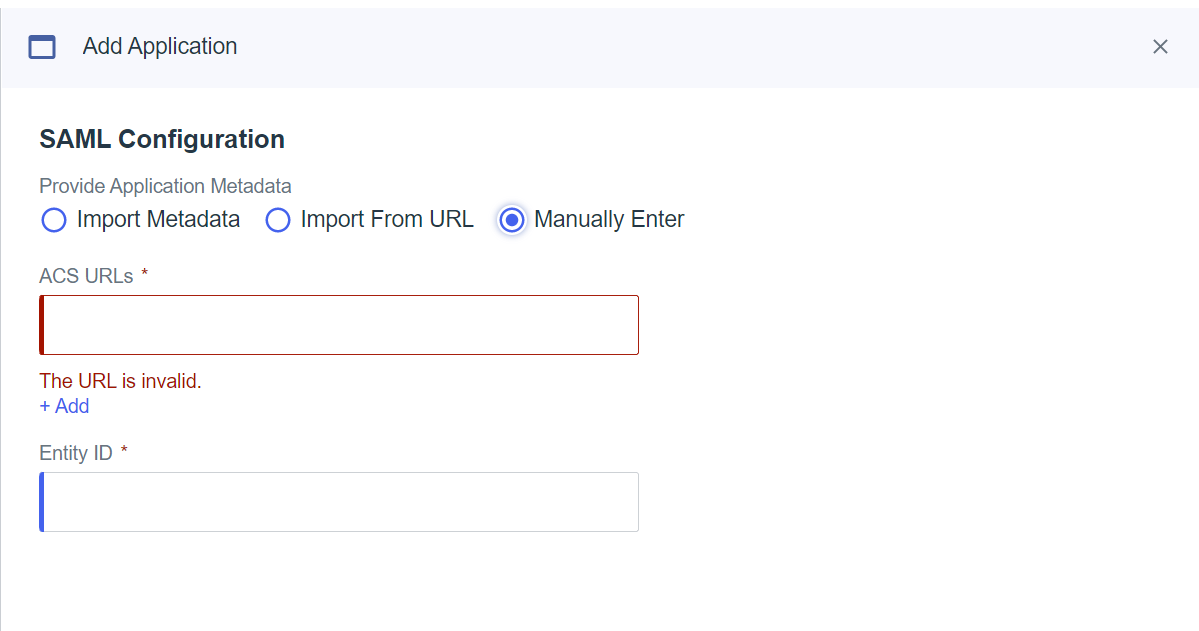Close the Add Application dialog
Image resolution: width=1199 pixels, height=631 pixels.
(x=1159, y=46)
